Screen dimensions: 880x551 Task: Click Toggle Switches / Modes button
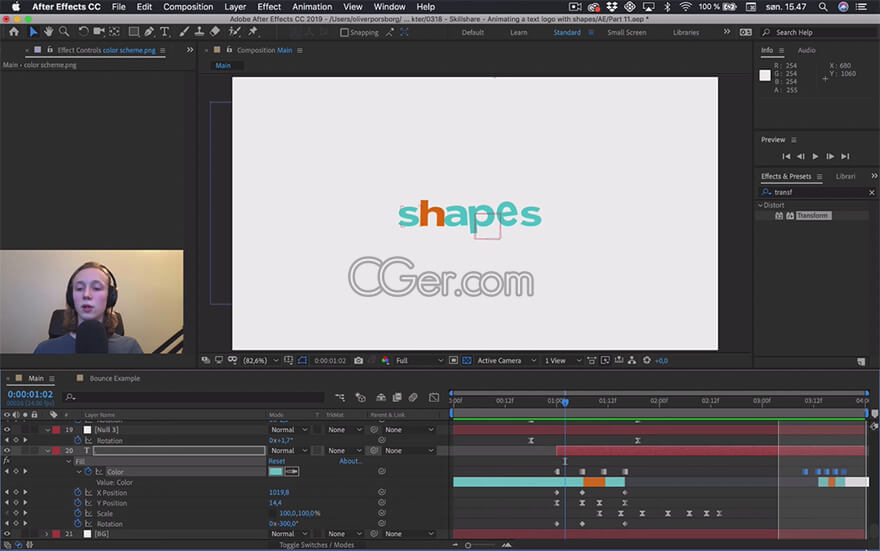(317, 545)
